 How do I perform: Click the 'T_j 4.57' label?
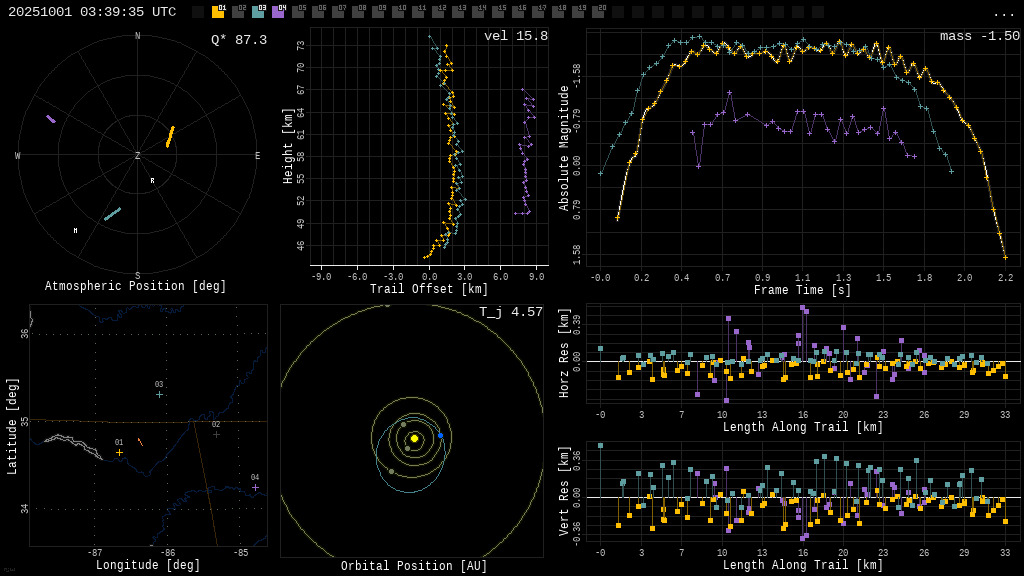510,313
